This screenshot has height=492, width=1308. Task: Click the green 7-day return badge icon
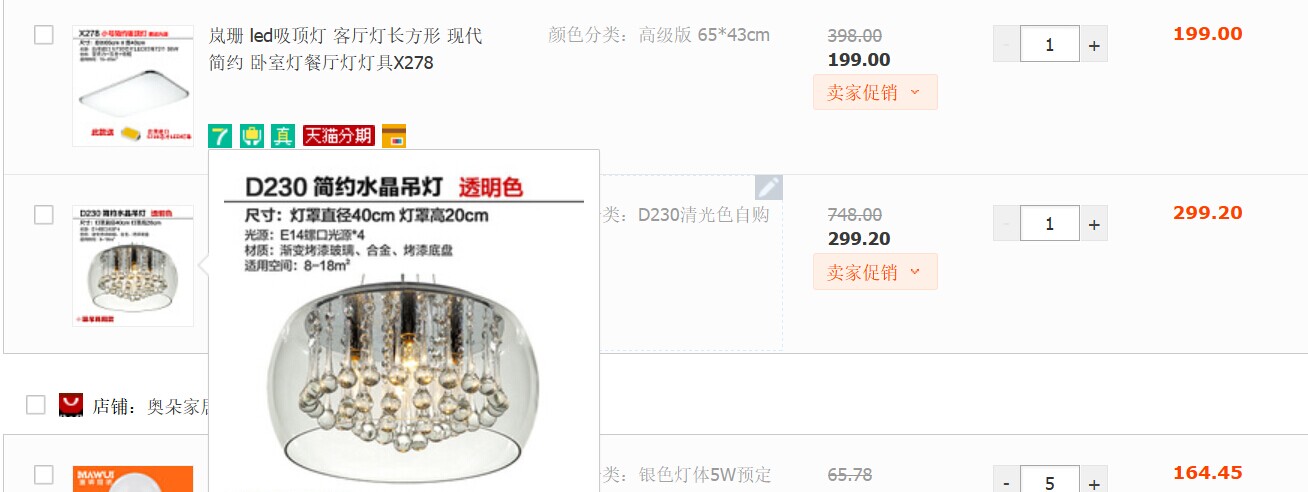[x=220, y=135]
